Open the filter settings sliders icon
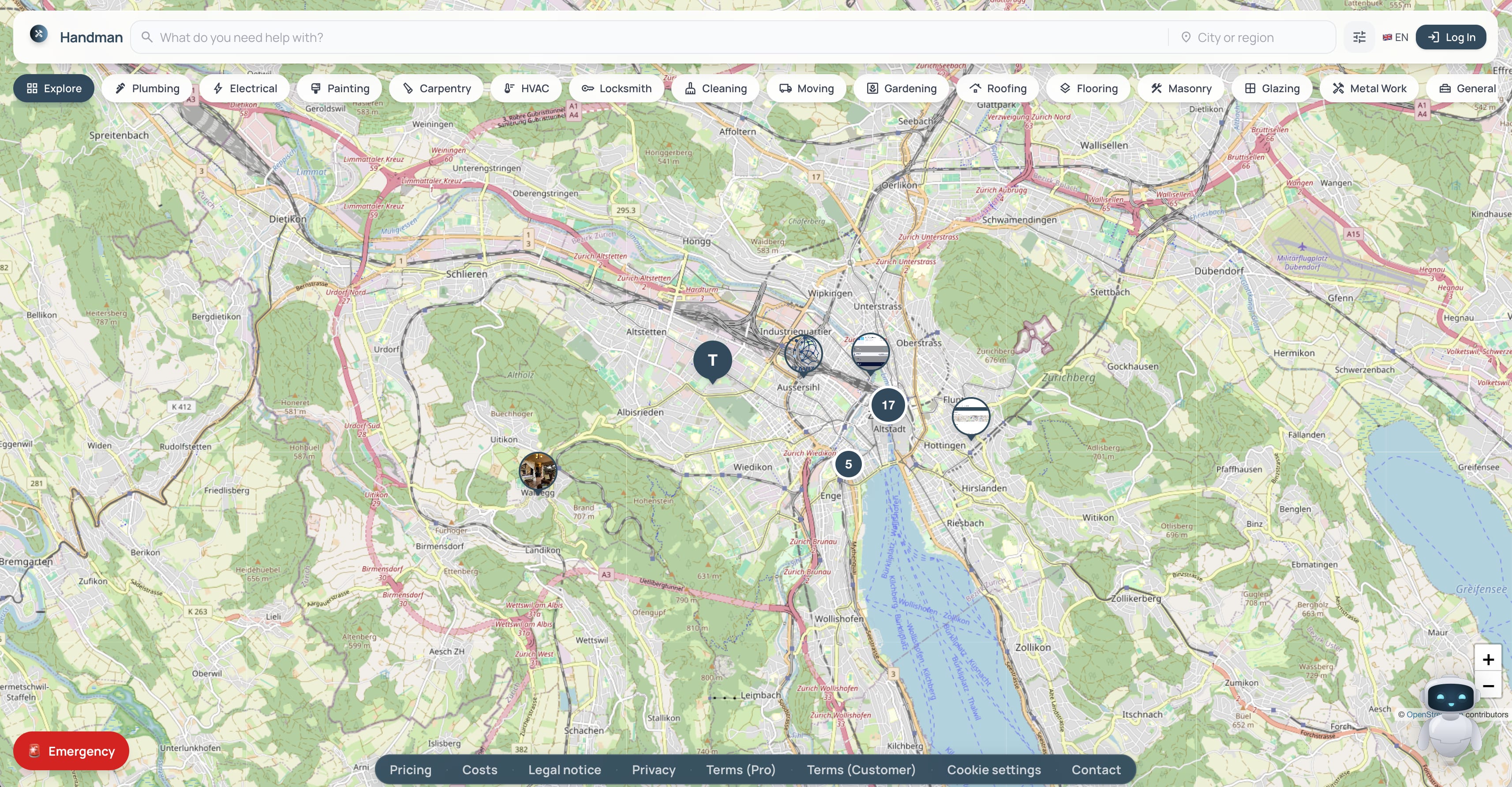This screenshot has width=1512, height=787. [1359, 37]
